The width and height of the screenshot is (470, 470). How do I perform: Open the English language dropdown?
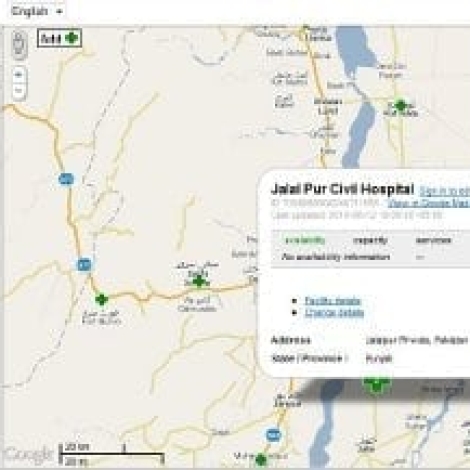pos(37,11)
